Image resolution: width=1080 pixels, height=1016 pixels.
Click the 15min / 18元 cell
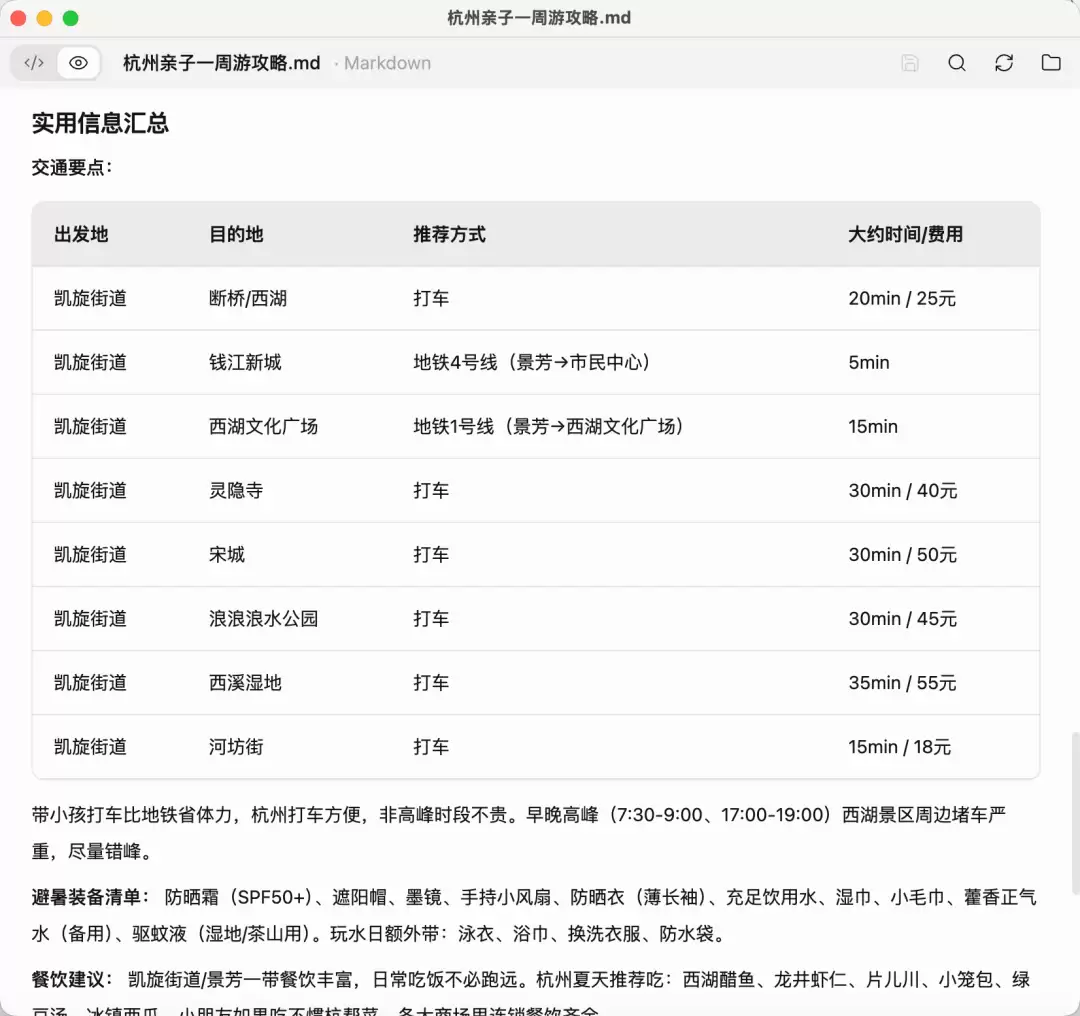899,747
